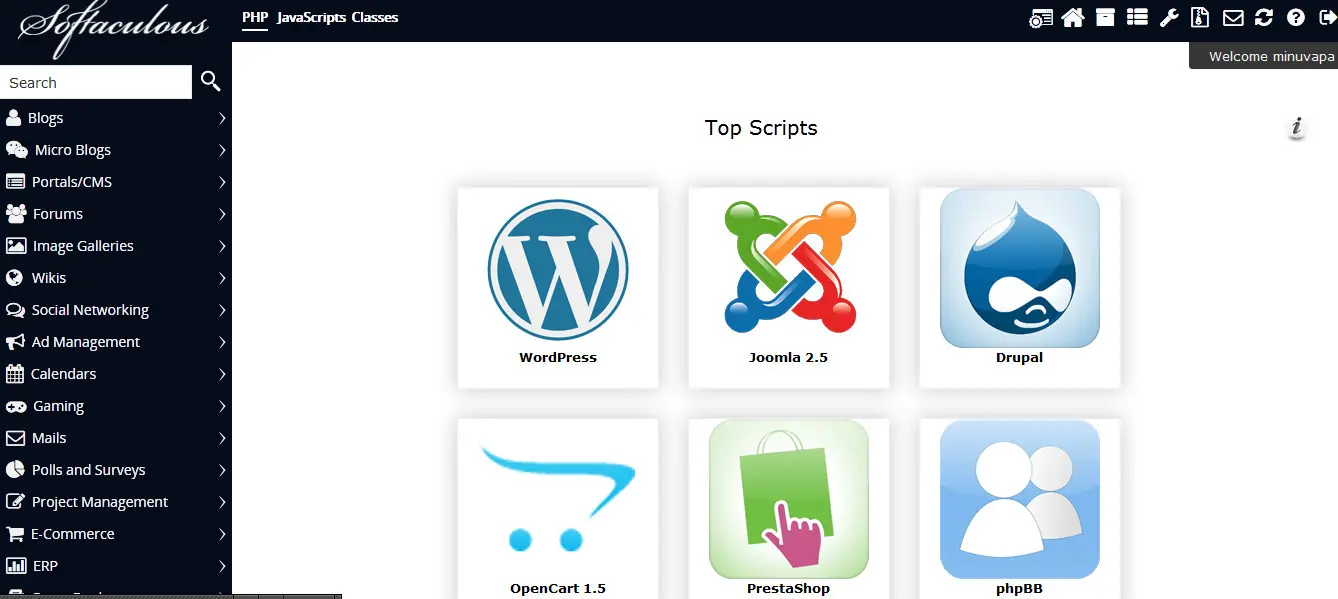Click the Calendars category label
The height and width of the screenshot is (599, 1338).
(63, 374)
